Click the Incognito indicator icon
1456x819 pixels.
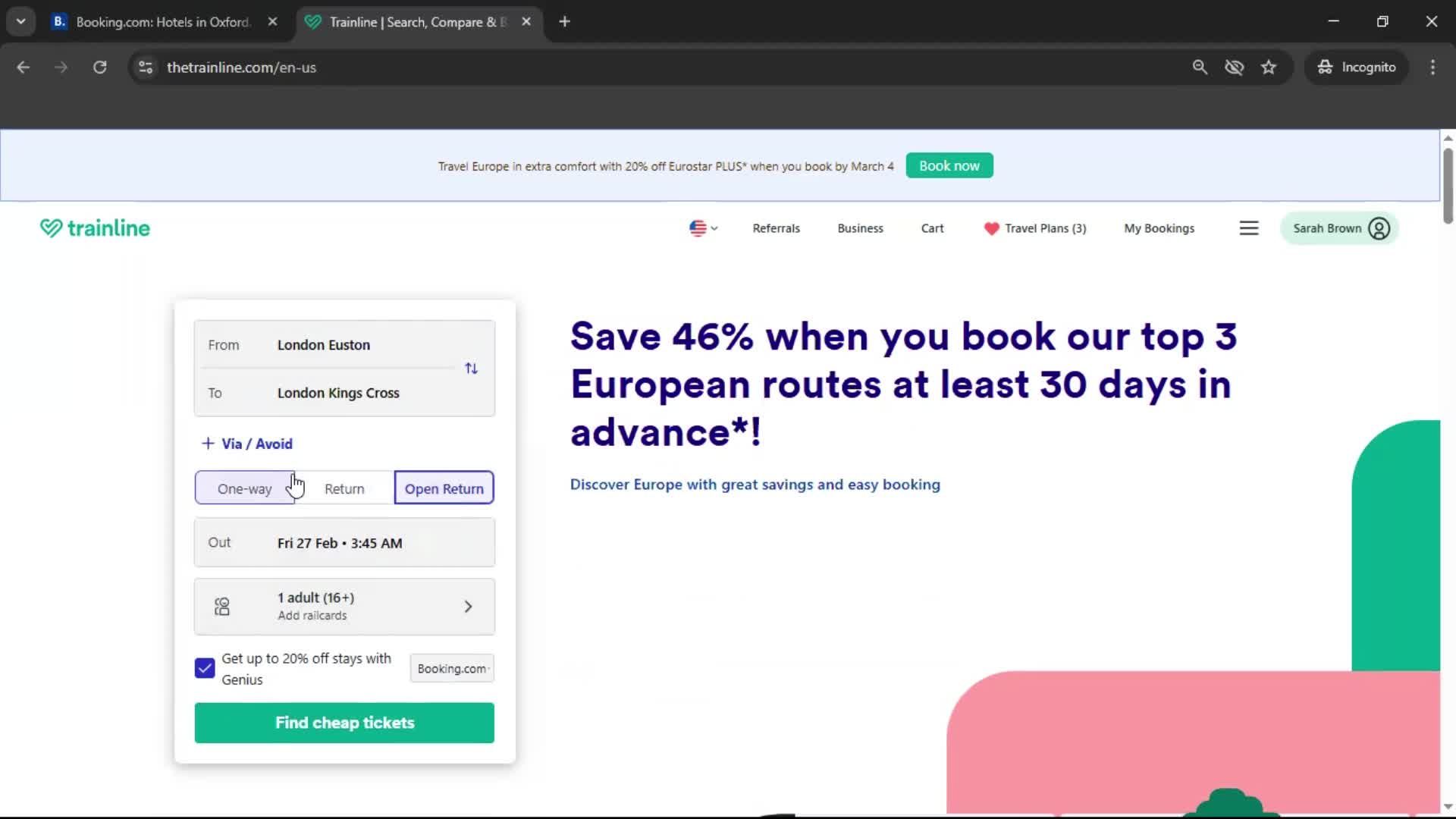click(x=1325, y=67)
